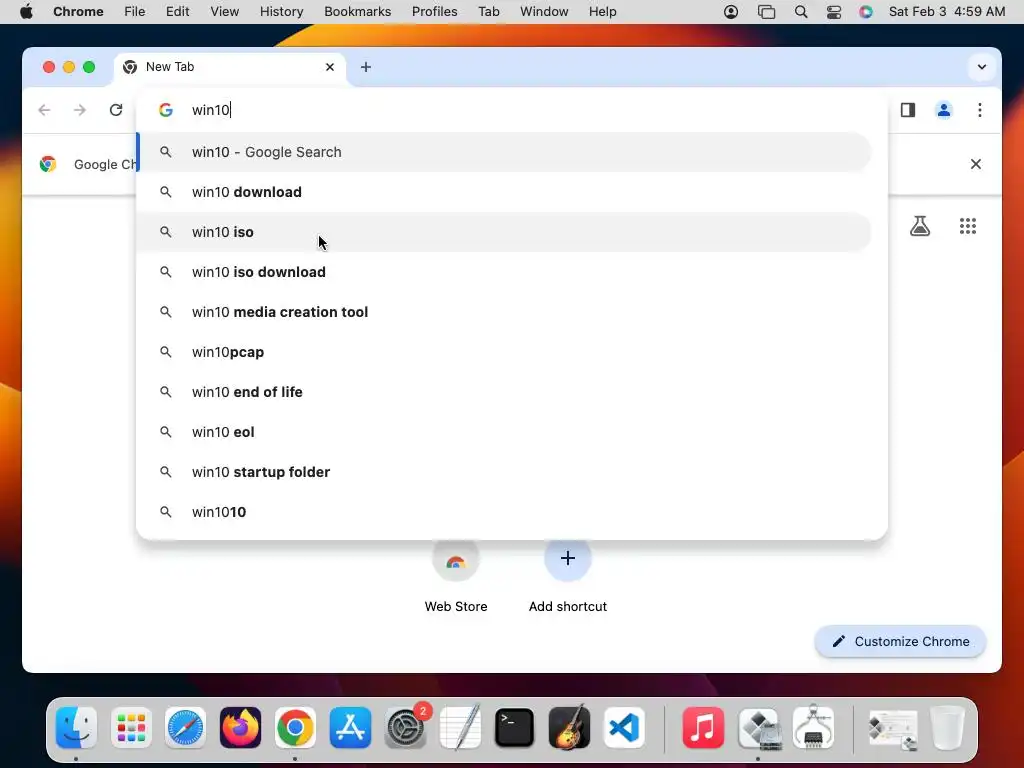
Task: Dismiss the Google Chrome info bar
Action: [x=976, y=164]
